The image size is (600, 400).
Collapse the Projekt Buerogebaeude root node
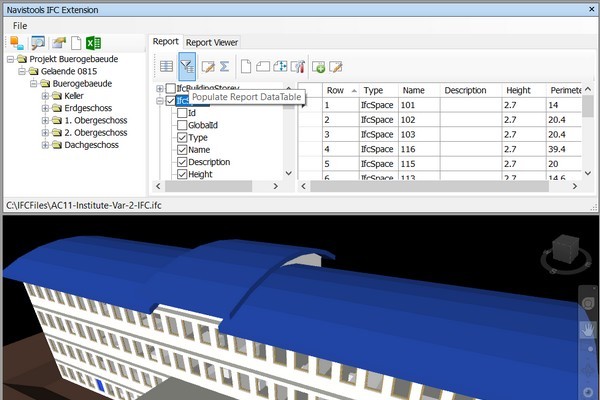click(x=9, y=60)
